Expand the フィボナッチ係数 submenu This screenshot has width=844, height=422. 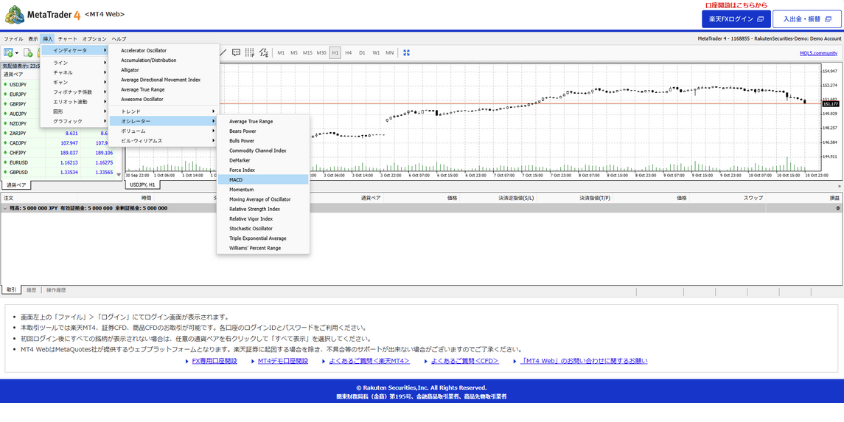(x=76, y=92)
